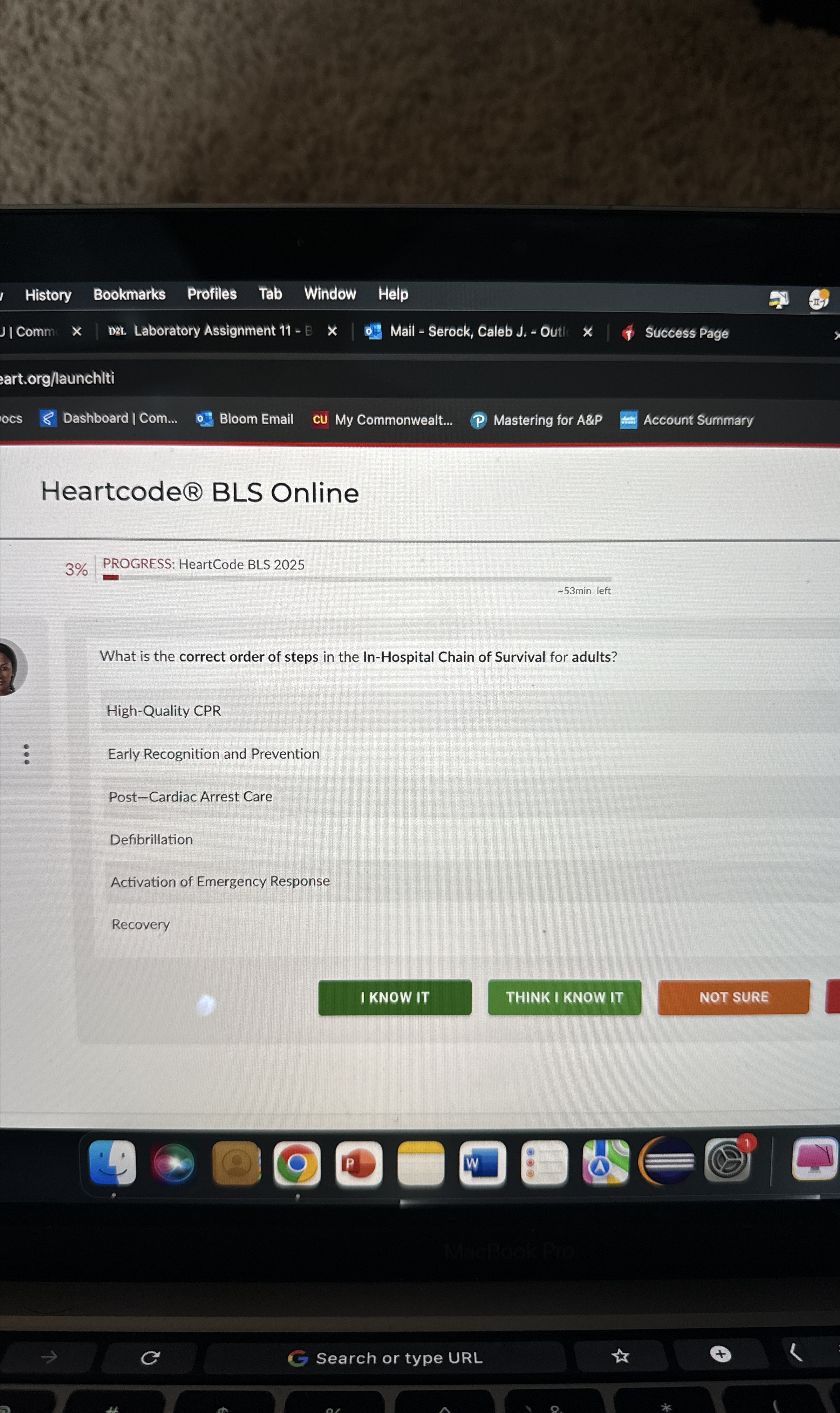The image size is (840, 1413).
Task: Open the Window menu
Action: point(330,294)
